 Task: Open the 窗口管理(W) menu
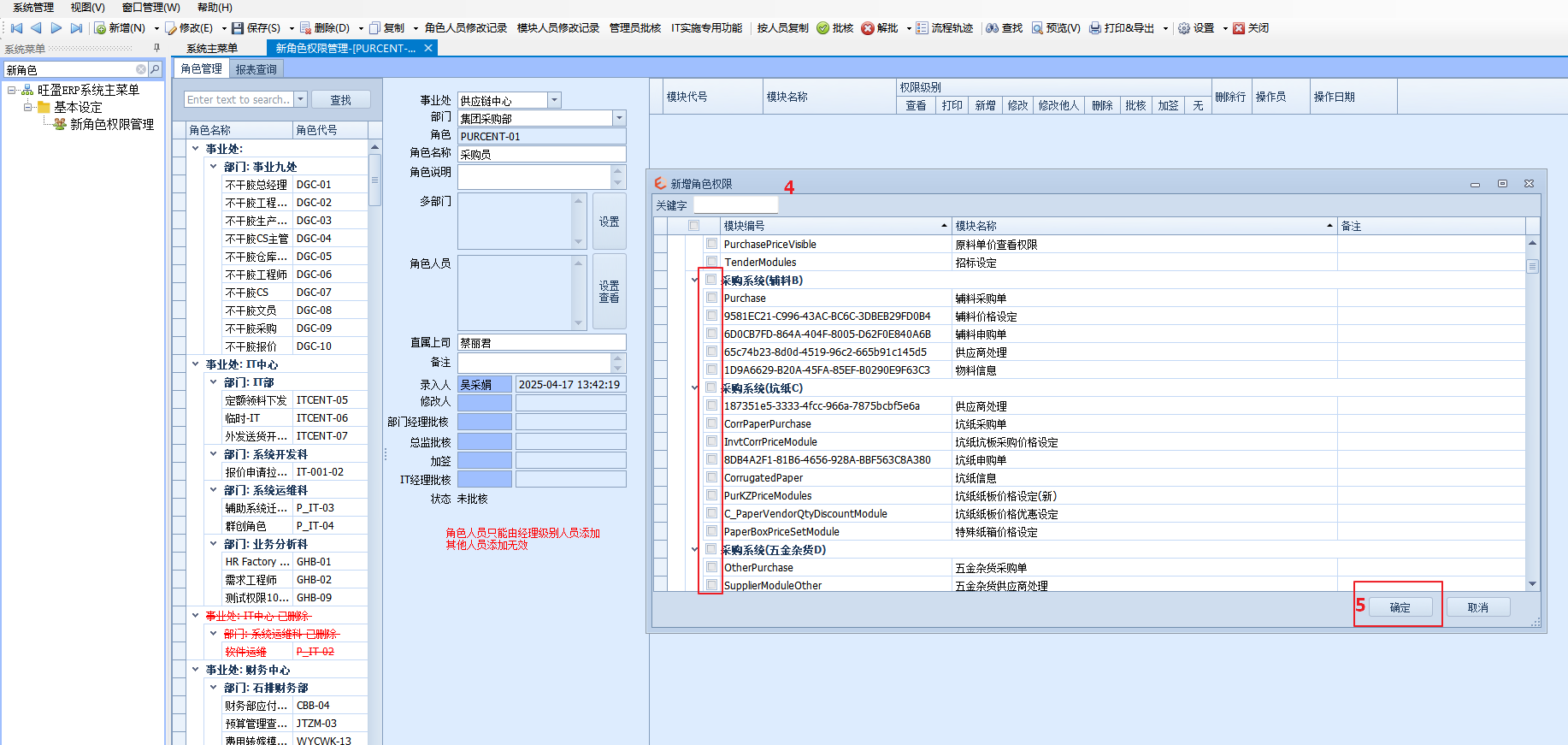(150, 8)
